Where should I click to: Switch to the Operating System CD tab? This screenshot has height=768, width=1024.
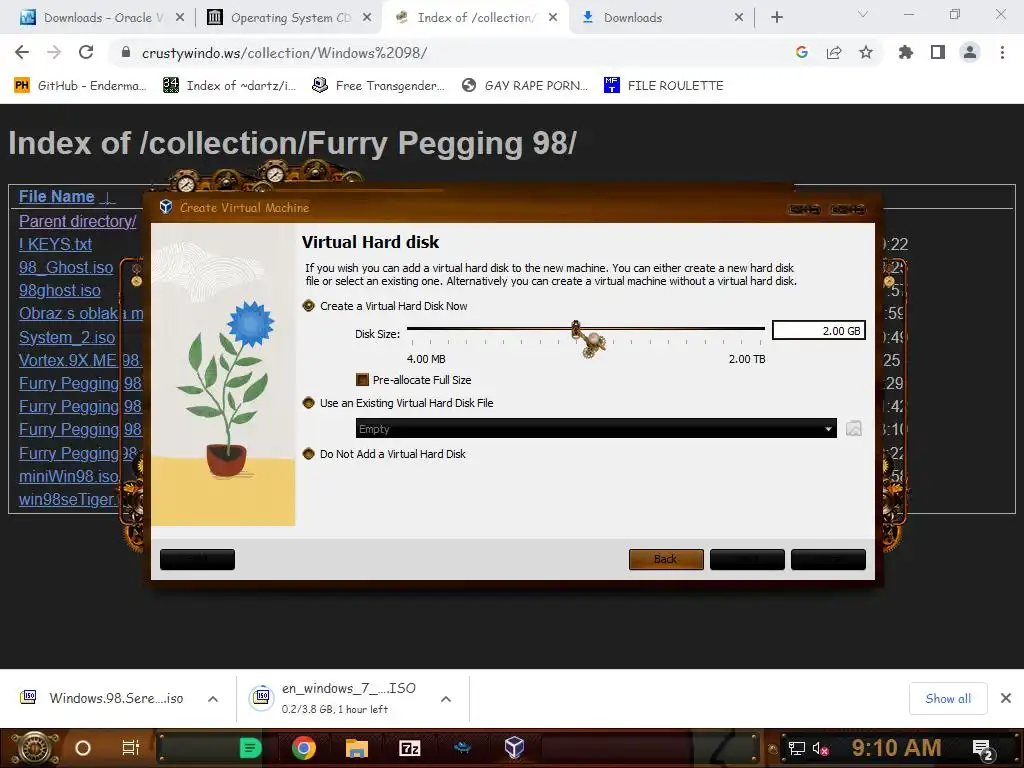click(x=289, y=18)
